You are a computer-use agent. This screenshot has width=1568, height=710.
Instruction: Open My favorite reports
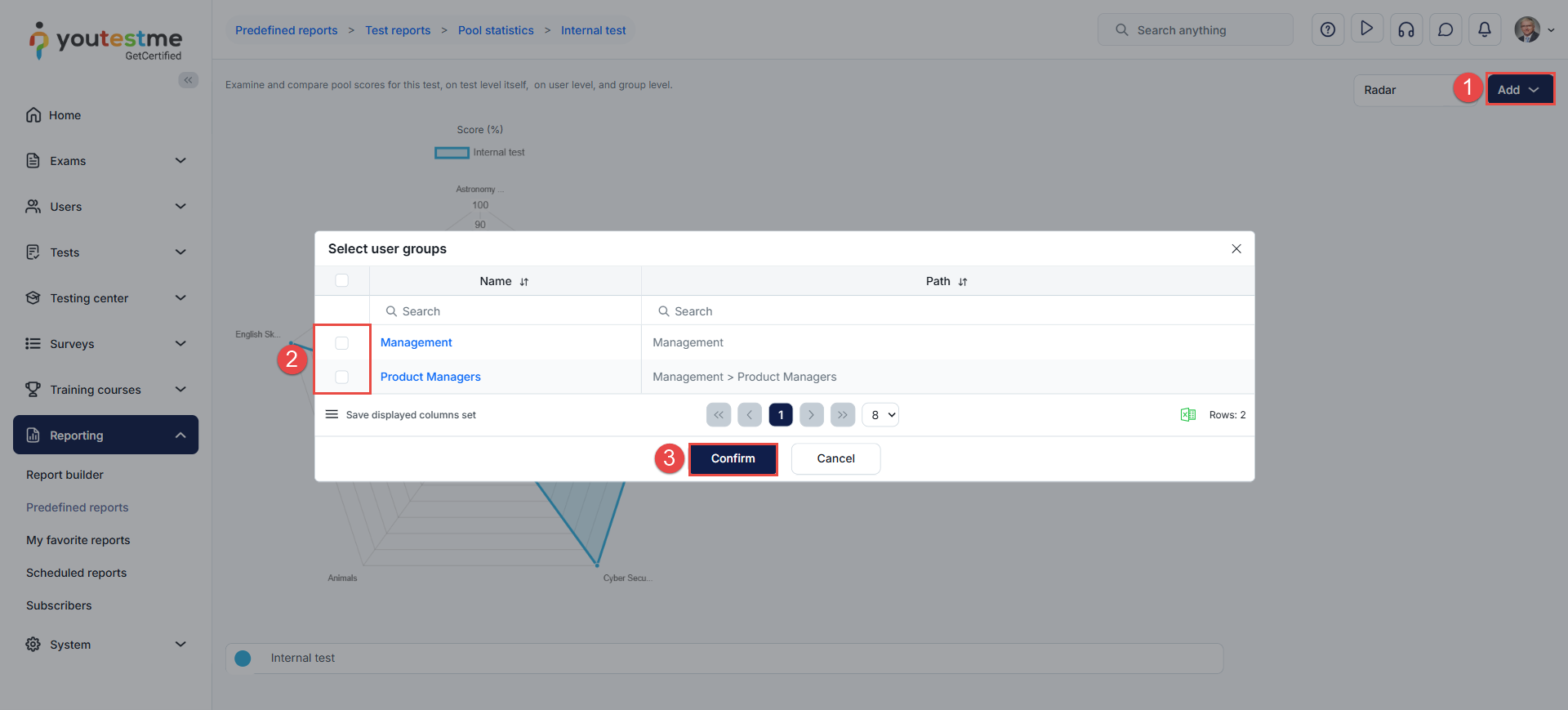tap(78, 540)
